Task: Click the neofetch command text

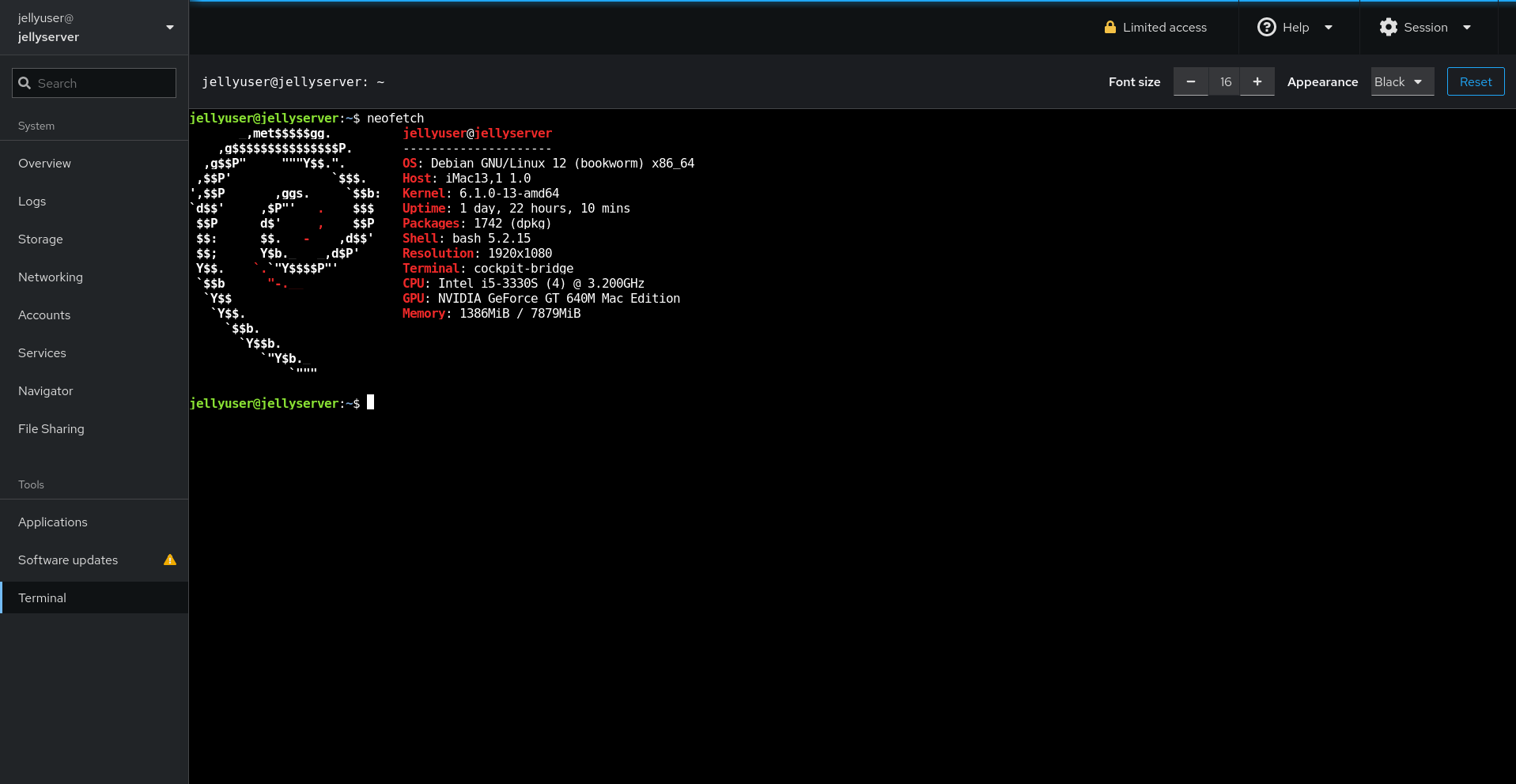Action: (x=395, y=119)
